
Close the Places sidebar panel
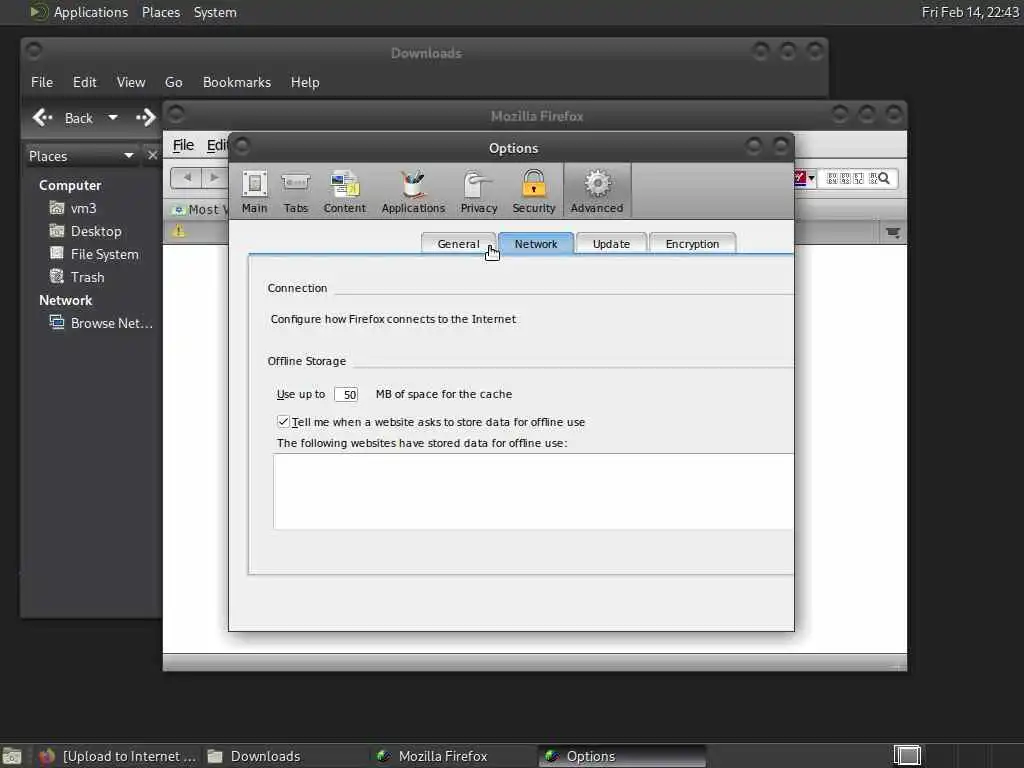click(152, 155)
